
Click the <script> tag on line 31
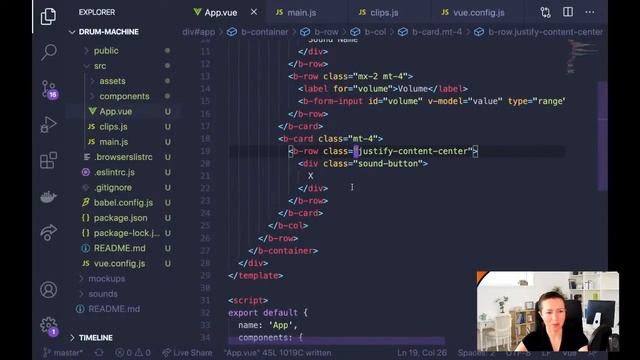pyautogui.click(x=248, y=300)
